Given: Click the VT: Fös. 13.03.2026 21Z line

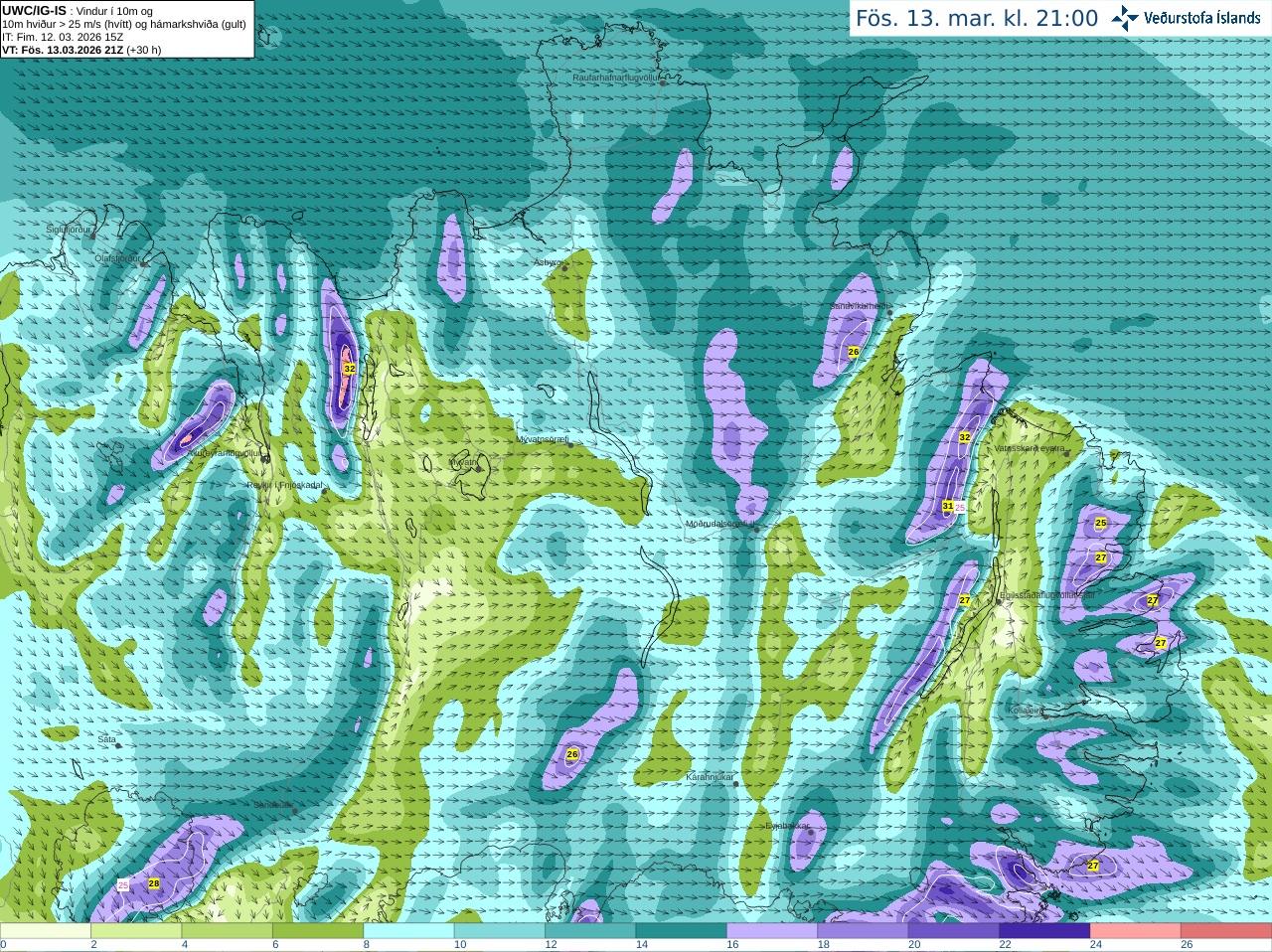Looking at the screenshot, I should click(x=81, y=50).
